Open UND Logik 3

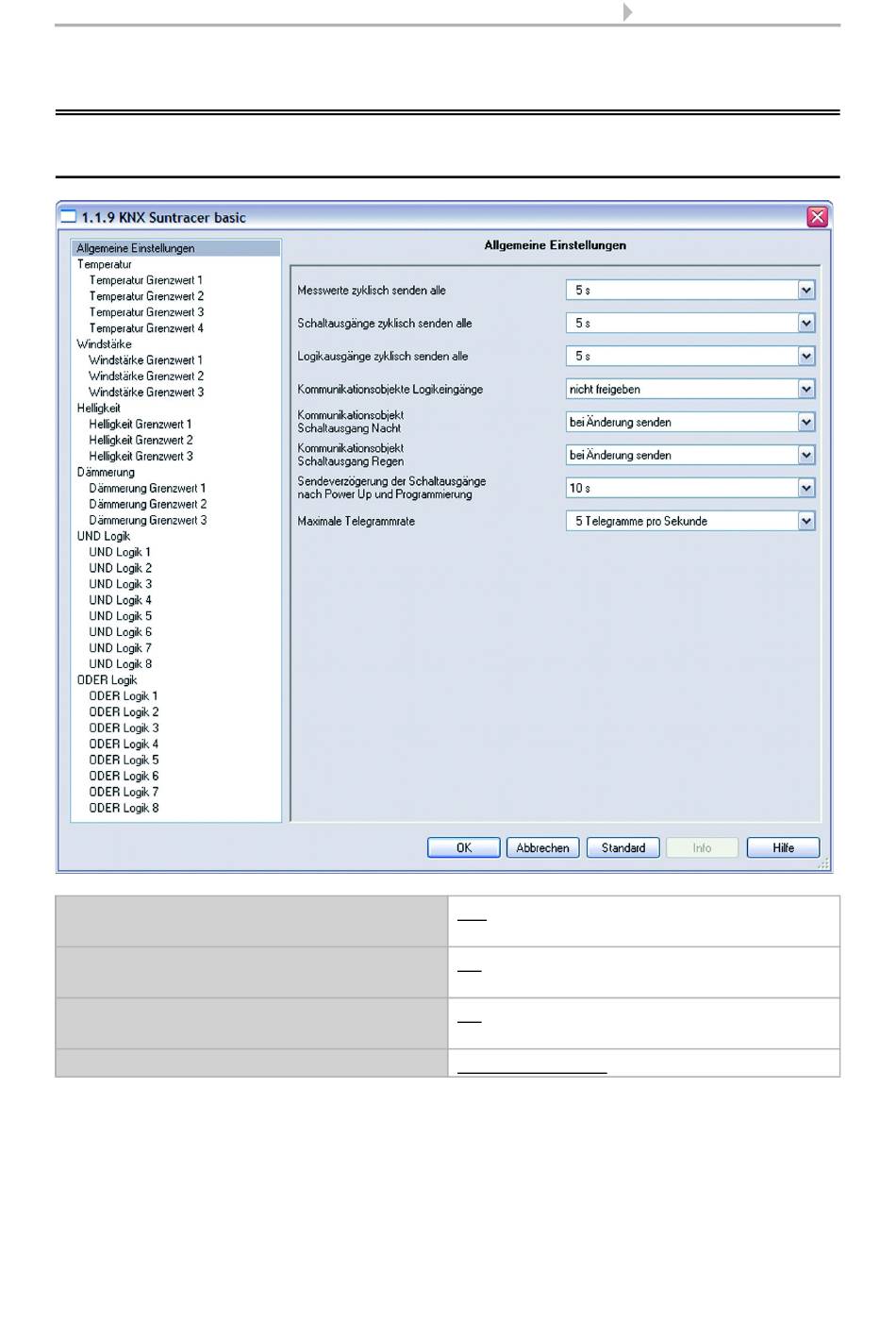[121, 584]
